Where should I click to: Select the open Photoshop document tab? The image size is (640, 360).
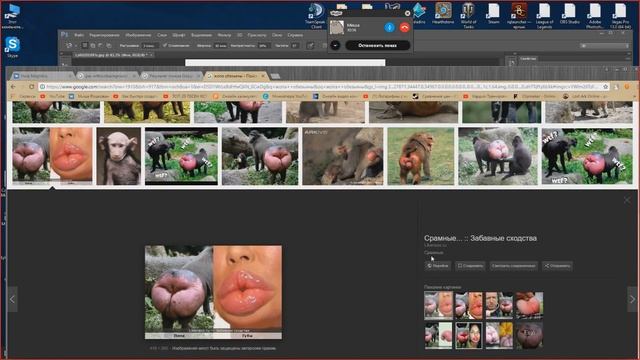point(113,54)
